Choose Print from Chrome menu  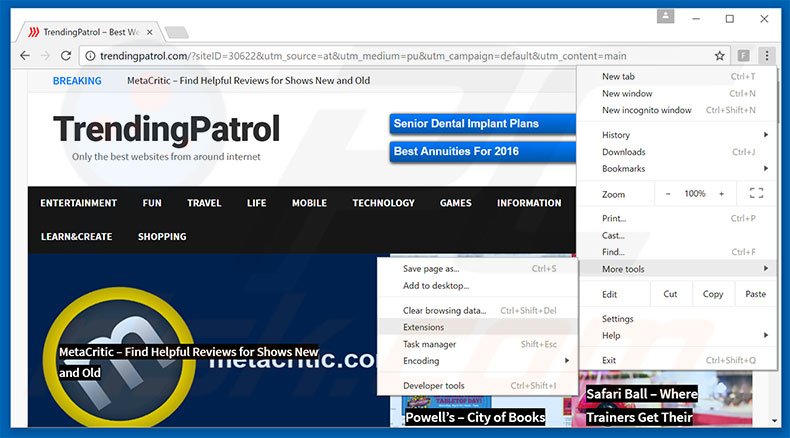[x=678, y=218]
